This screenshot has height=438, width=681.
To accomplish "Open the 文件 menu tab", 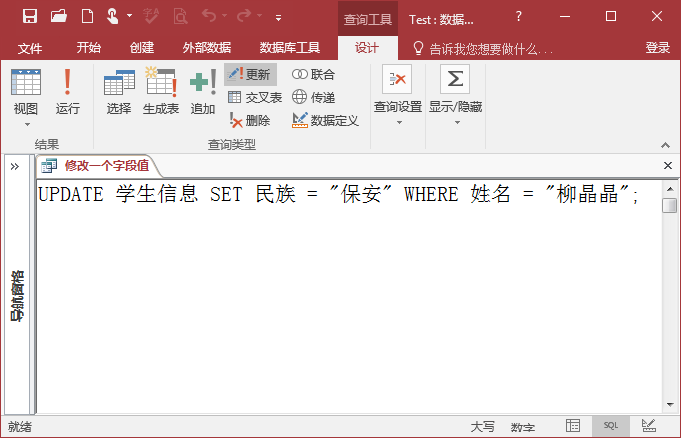I will [30, 48].
